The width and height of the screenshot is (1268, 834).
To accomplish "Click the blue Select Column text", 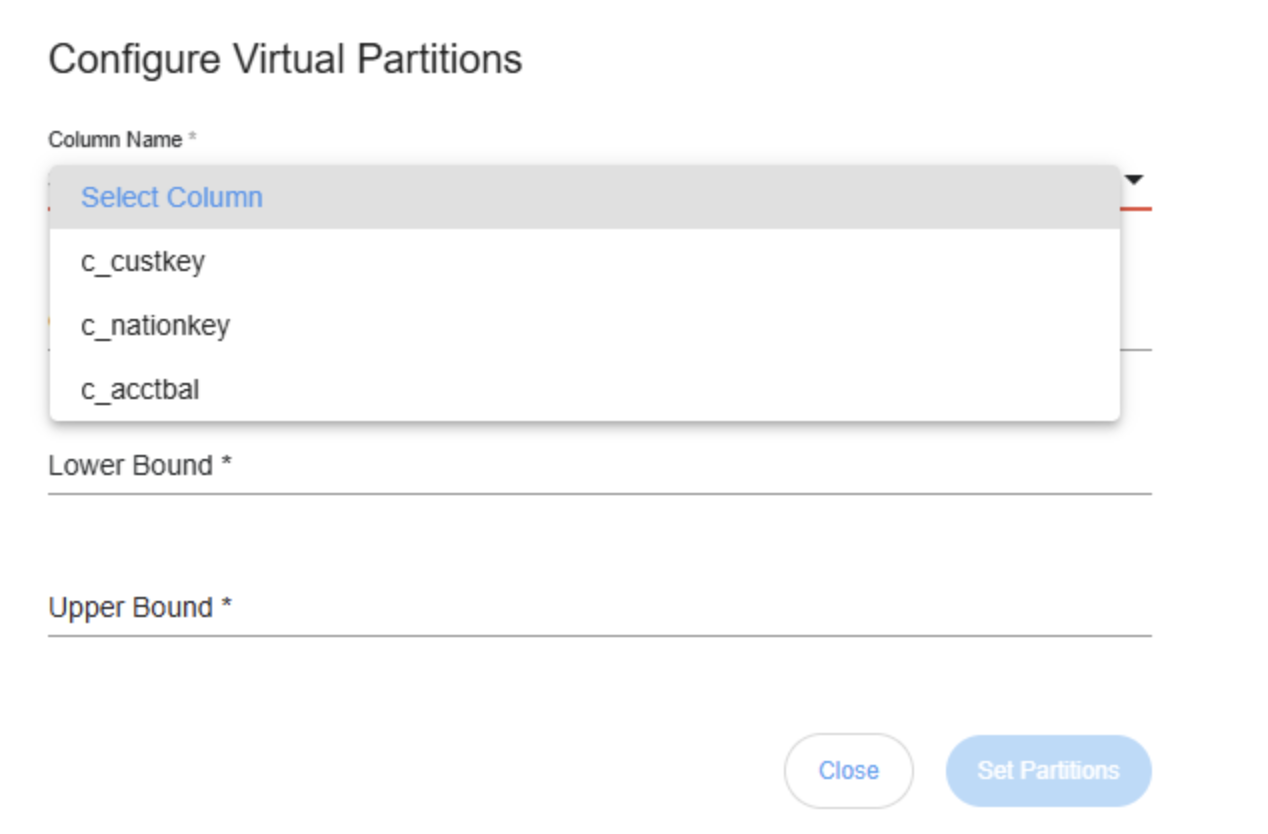I will (x=172, y=198).
